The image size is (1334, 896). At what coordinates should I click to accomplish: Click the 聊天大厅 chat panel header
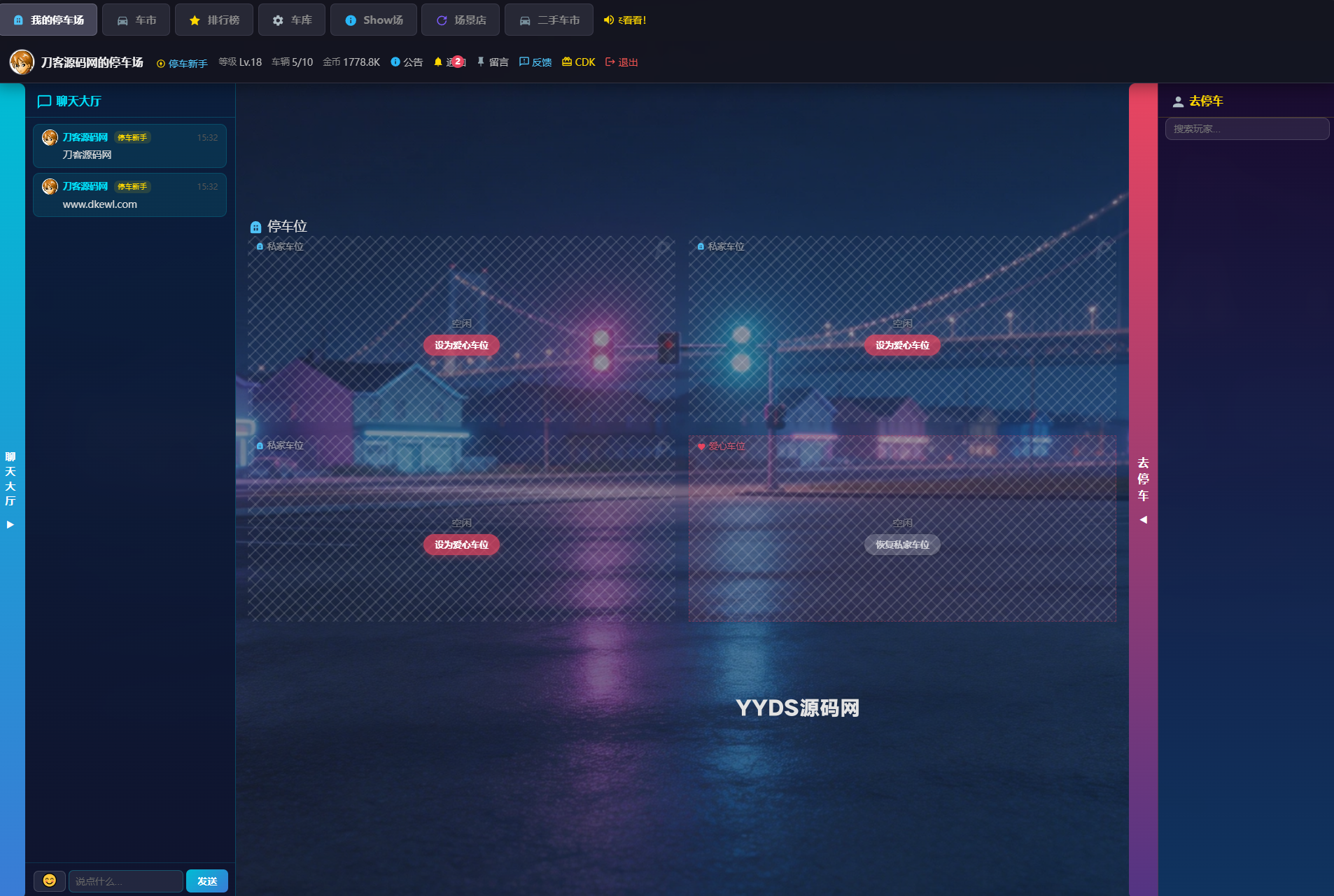(69, 101)
